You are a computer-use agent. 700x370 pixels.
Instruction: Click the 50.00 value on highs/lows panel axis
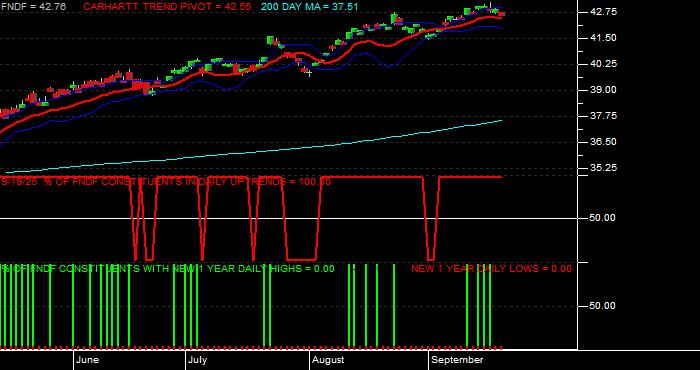[x=603, y=306]
